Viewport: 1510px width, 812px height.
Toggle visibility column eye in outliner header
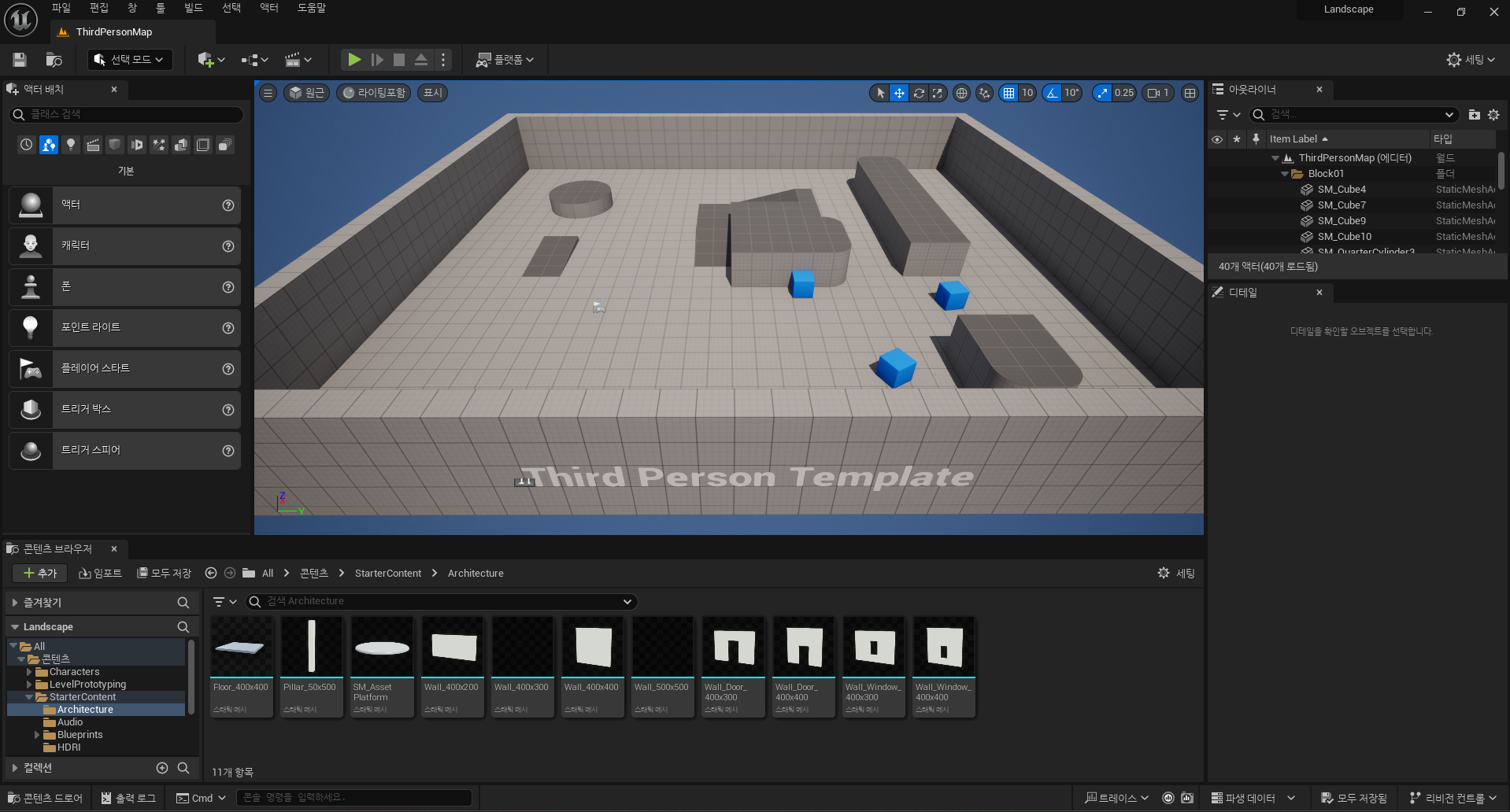1217,139
